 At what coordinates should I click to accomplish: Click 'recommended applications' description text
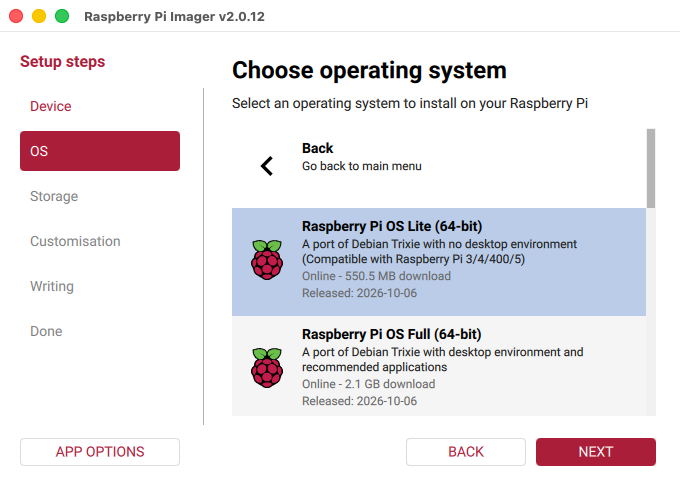375,367
